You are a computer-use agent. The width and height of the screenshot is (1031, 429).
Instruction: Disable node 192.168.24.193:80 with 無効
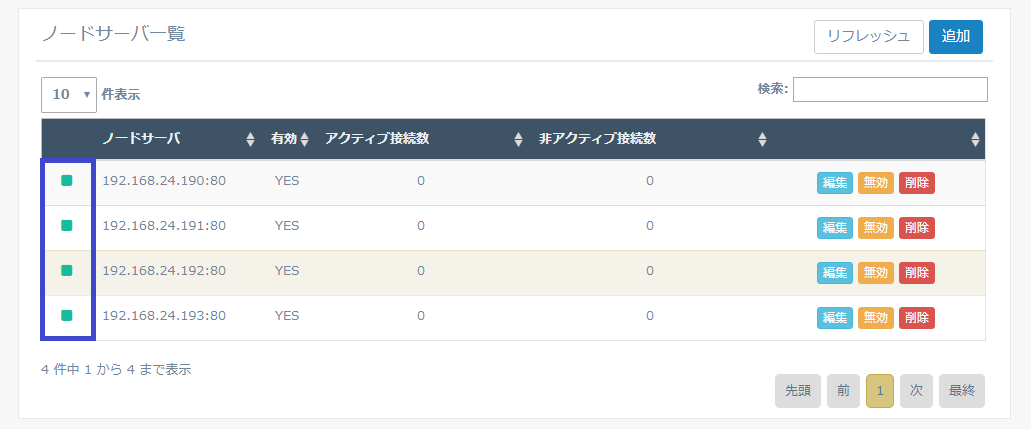pyautogui.click(x=875, y=318)
